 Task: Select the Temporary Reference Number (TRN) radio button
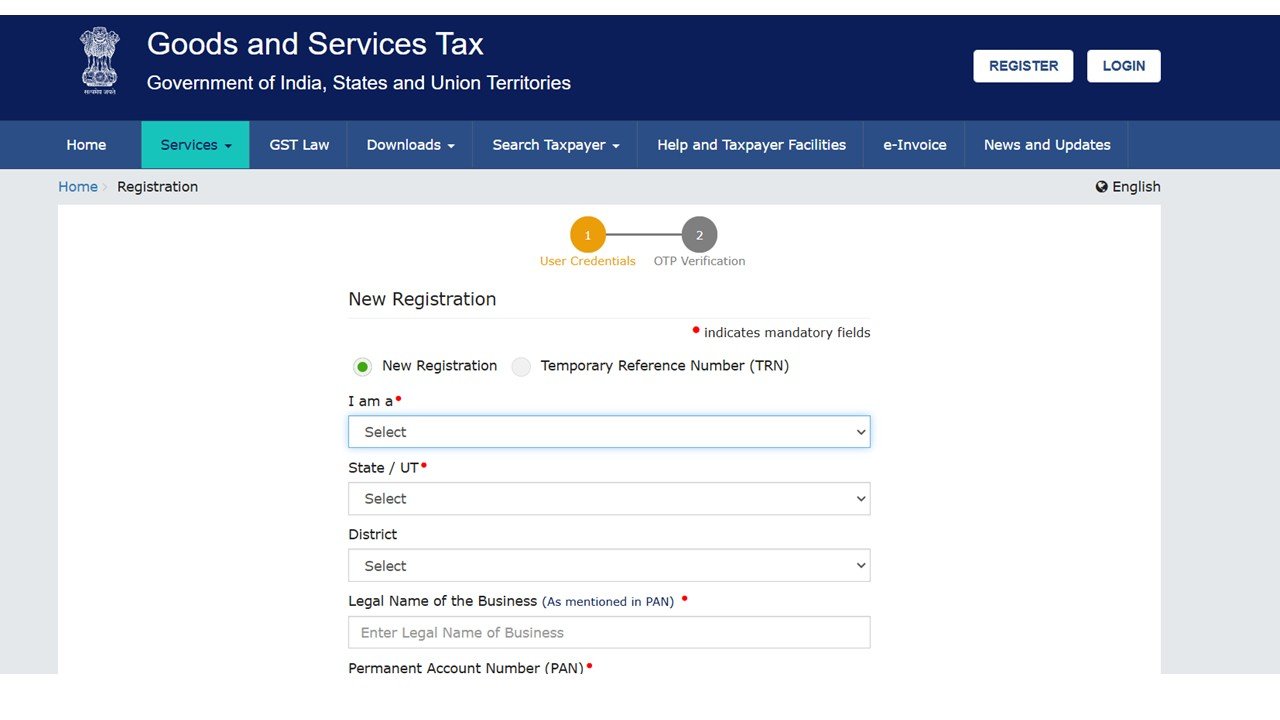pos(521,367)
